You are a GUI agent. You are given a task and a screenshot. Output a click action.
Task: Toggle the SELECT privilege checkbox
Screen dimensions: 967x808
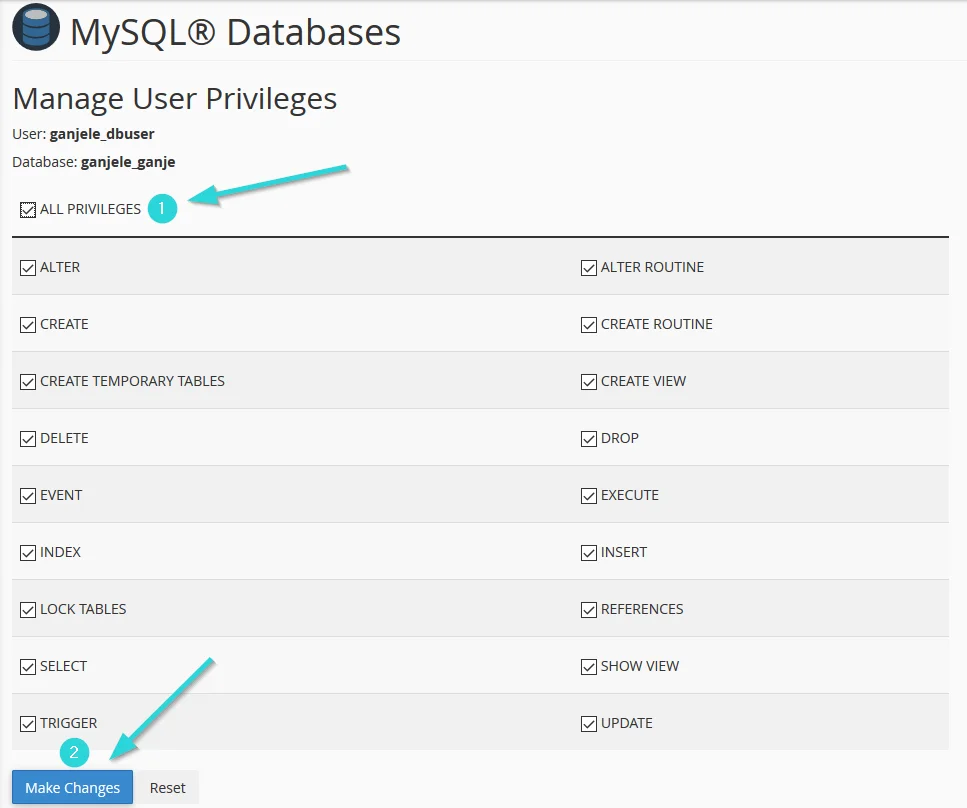28,667
